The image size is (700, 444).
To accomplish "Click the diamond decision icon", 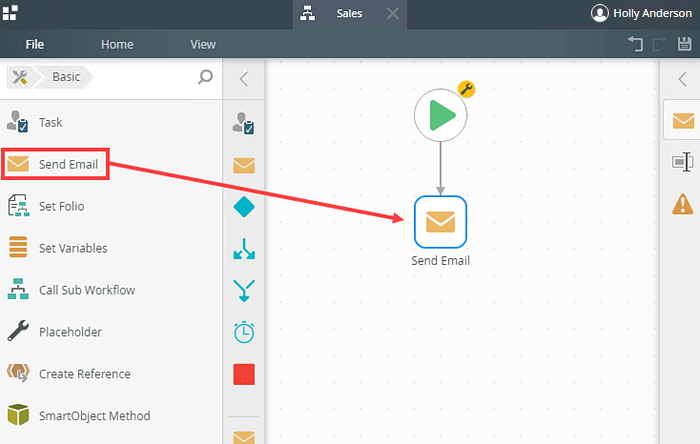I will pos(244,207).
